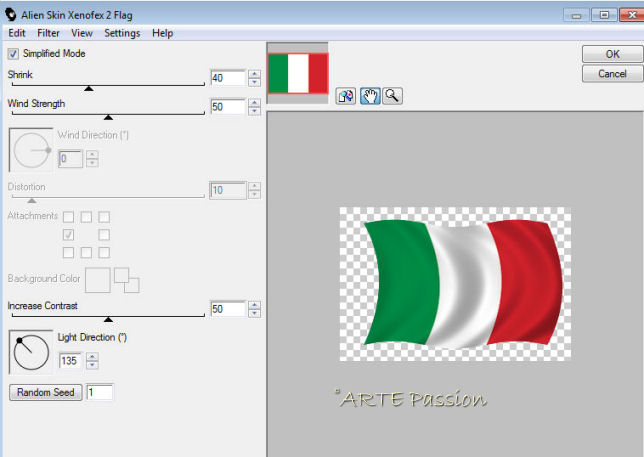Open the Edit menu

click(17, 33)
